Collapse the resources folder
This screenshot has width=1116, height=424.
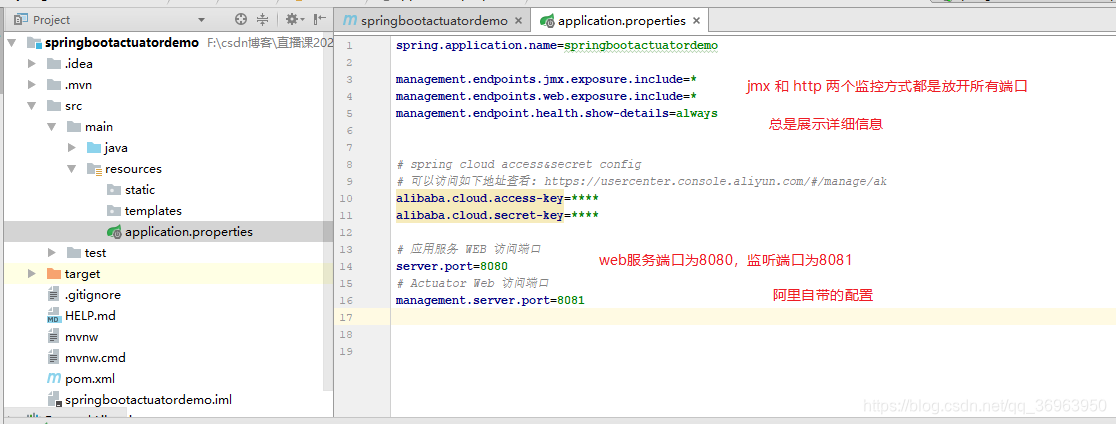(71, 169)
